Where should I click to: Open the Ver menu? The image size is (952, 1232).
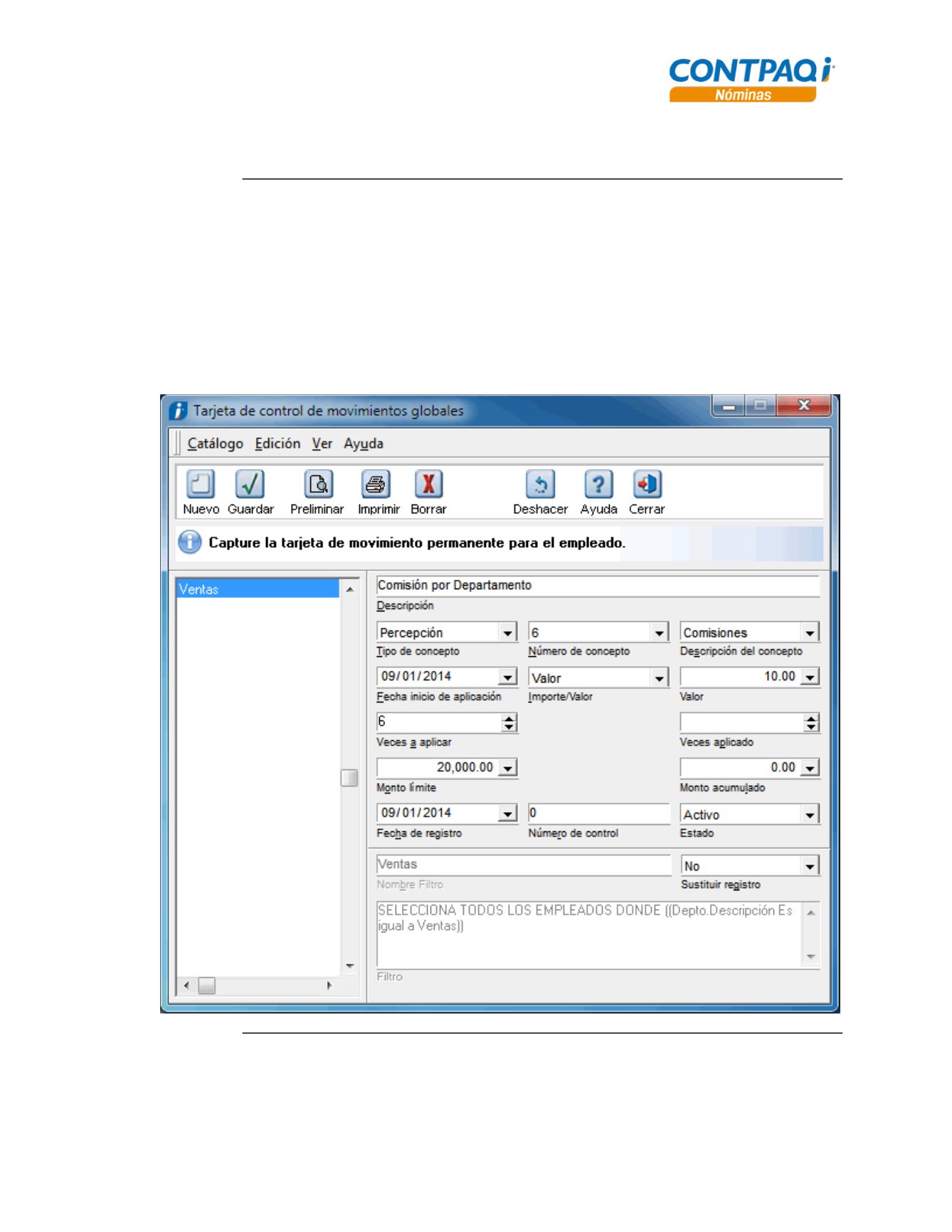pyautogui.click(x=322, y=444)
